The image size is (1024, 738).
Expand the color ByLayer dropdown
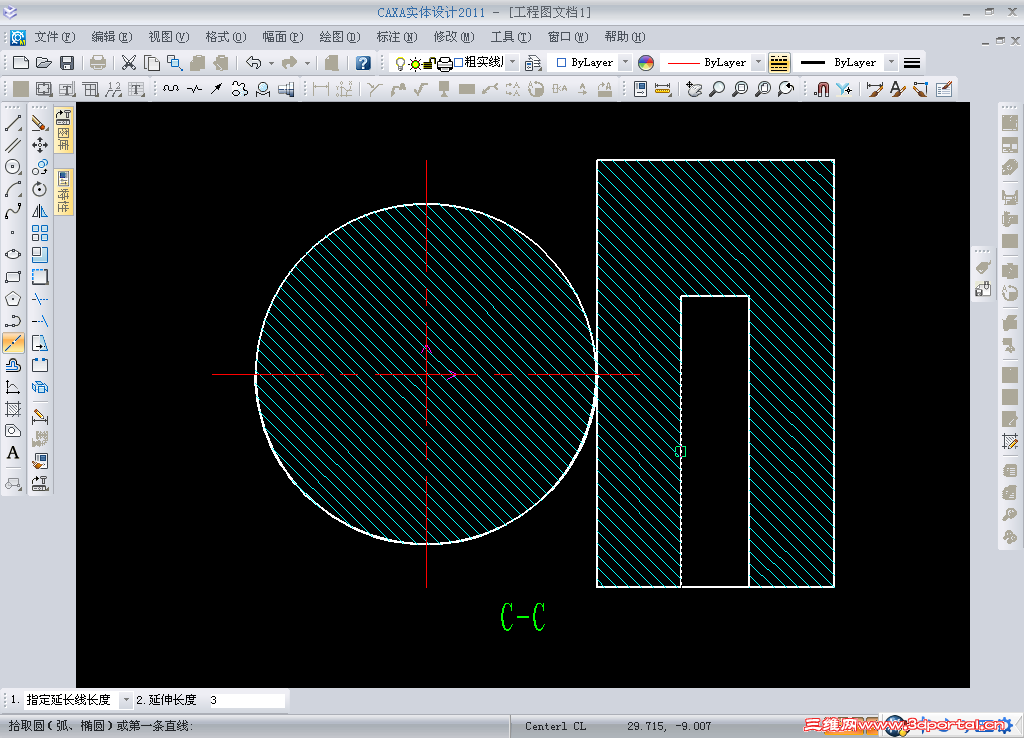[625, 63]
